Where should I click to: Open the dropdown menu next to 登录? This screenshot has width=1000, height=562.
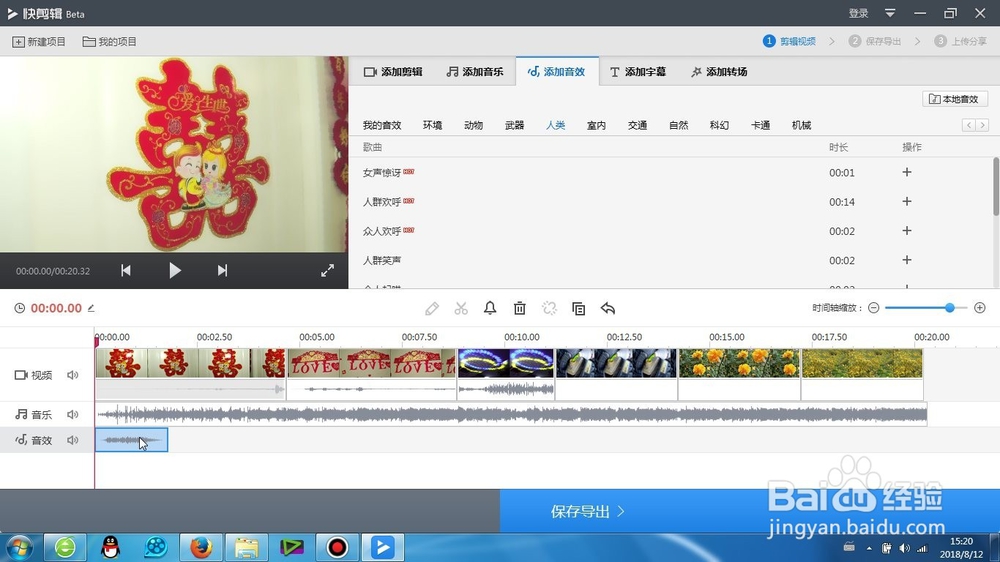pos(890,13)
